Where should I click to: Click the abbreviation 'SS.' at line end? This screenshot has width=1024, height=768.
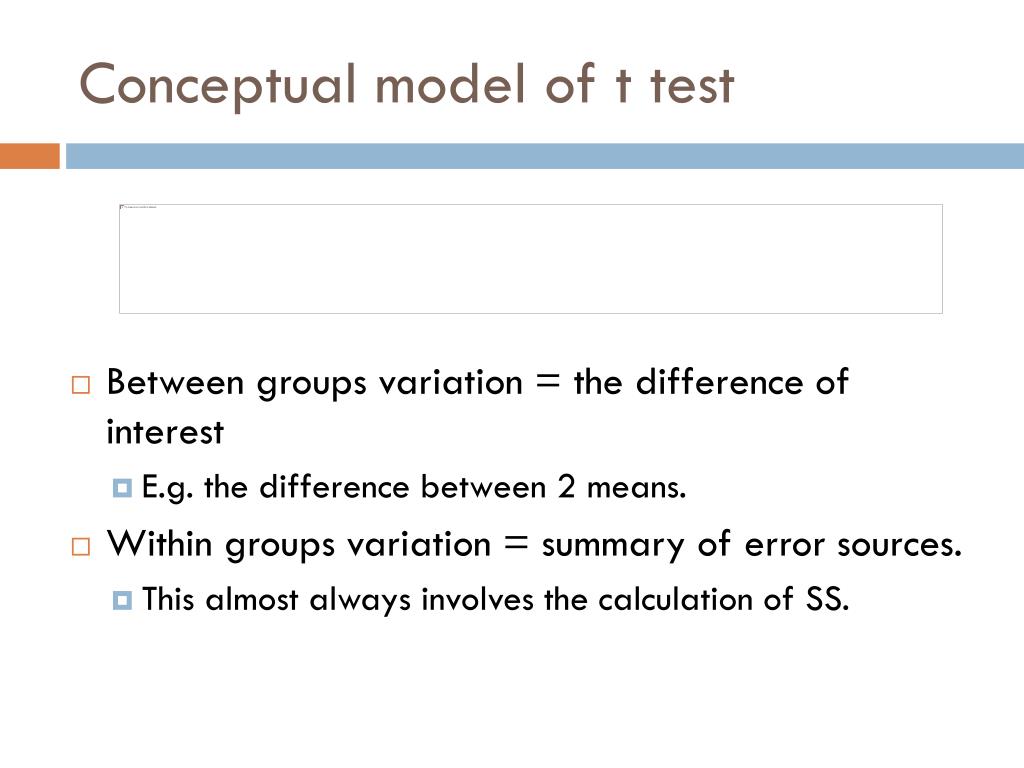(x=827, y=600)
